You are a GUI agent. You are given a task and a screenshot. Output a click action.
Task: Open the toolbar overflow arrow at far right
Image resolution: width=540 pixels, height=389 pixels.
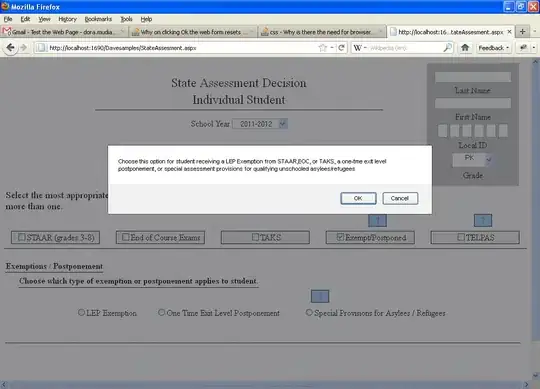coord(534,48)
